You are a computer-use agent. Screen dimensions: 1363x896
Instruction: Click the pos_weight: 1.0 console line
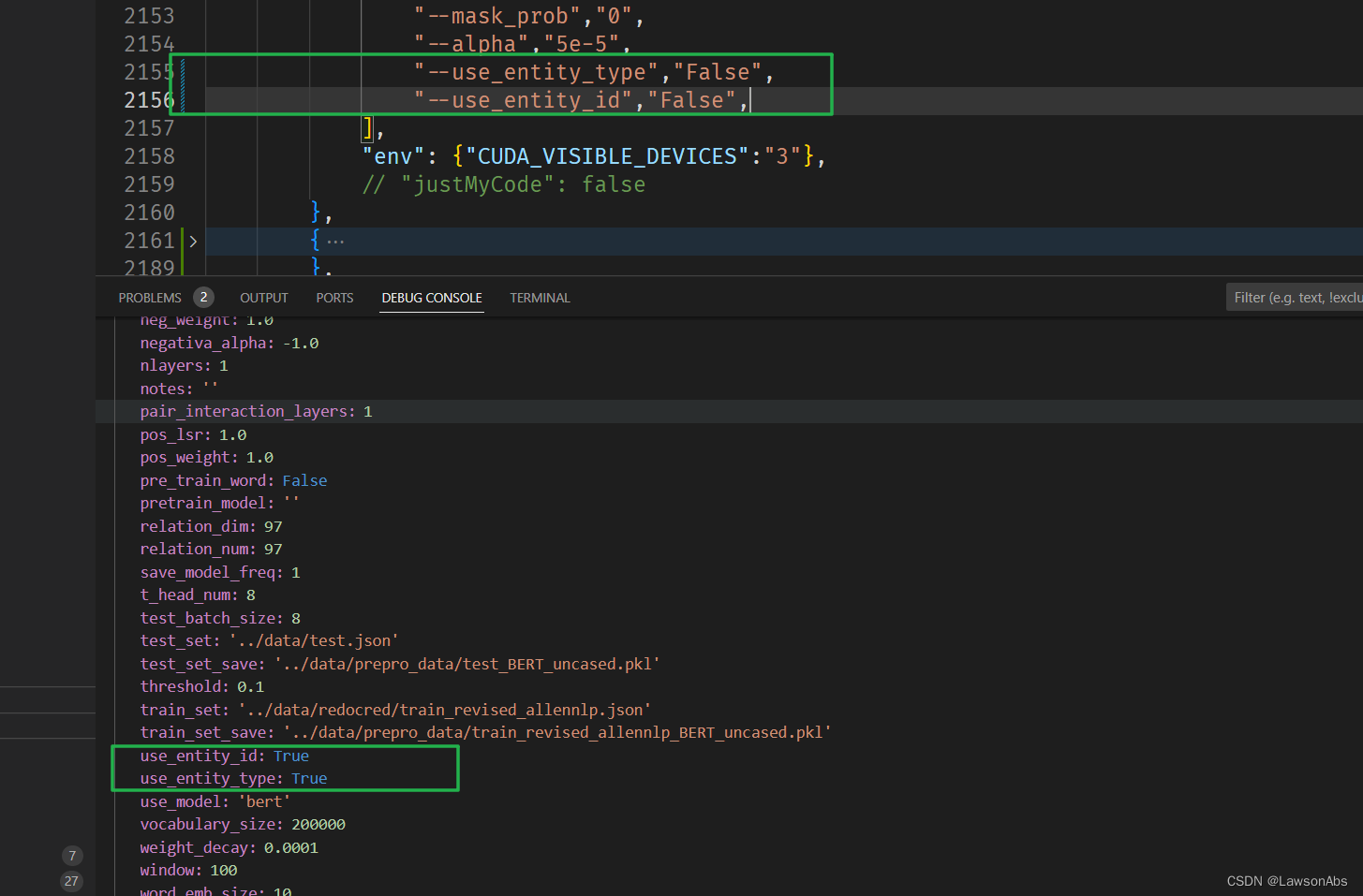206,458
